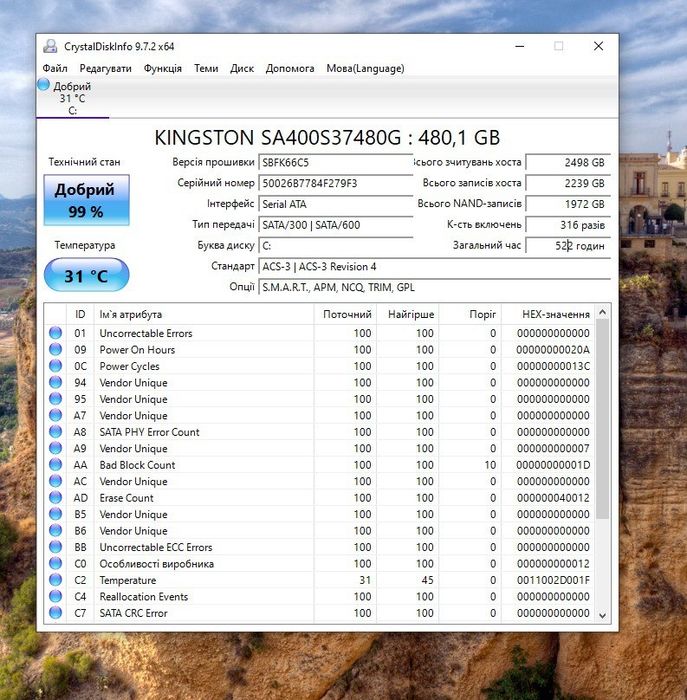Click the Температура label
Image resolution: width=687 pixels, height=700 pixels.
coord(85,245)
